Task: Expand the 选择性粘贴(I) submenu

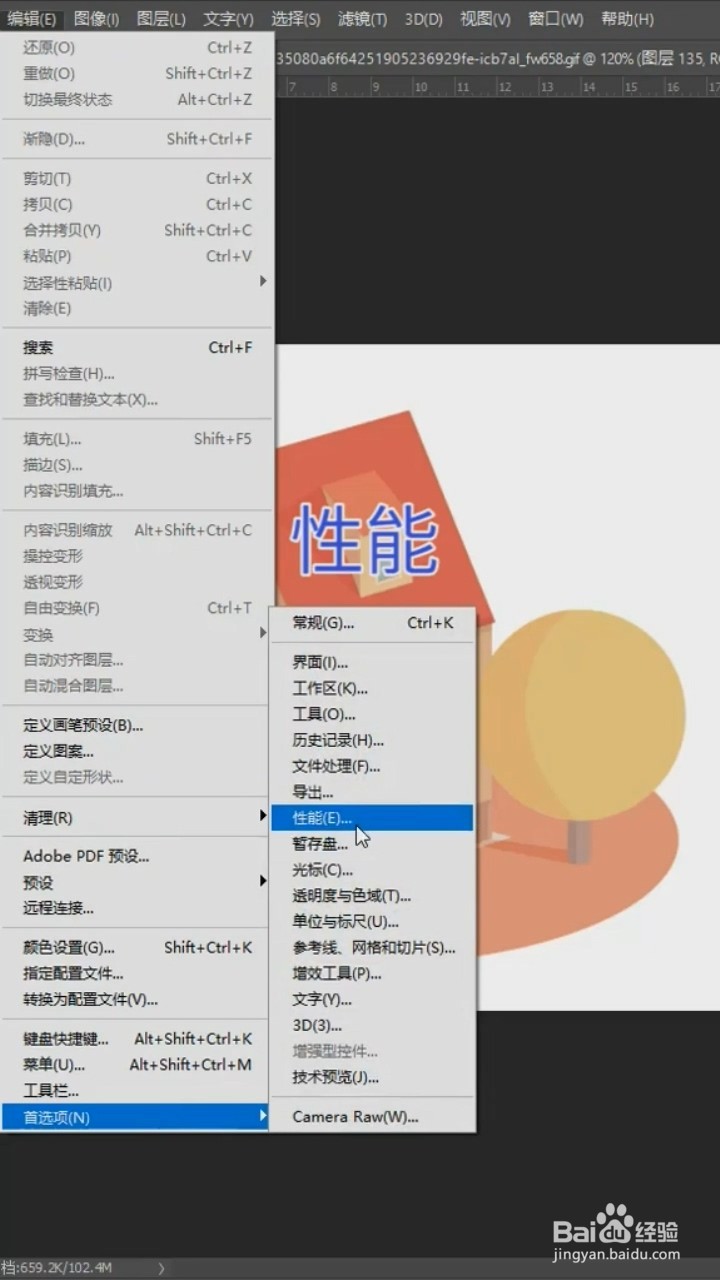Action: click(x=137, y=283)
